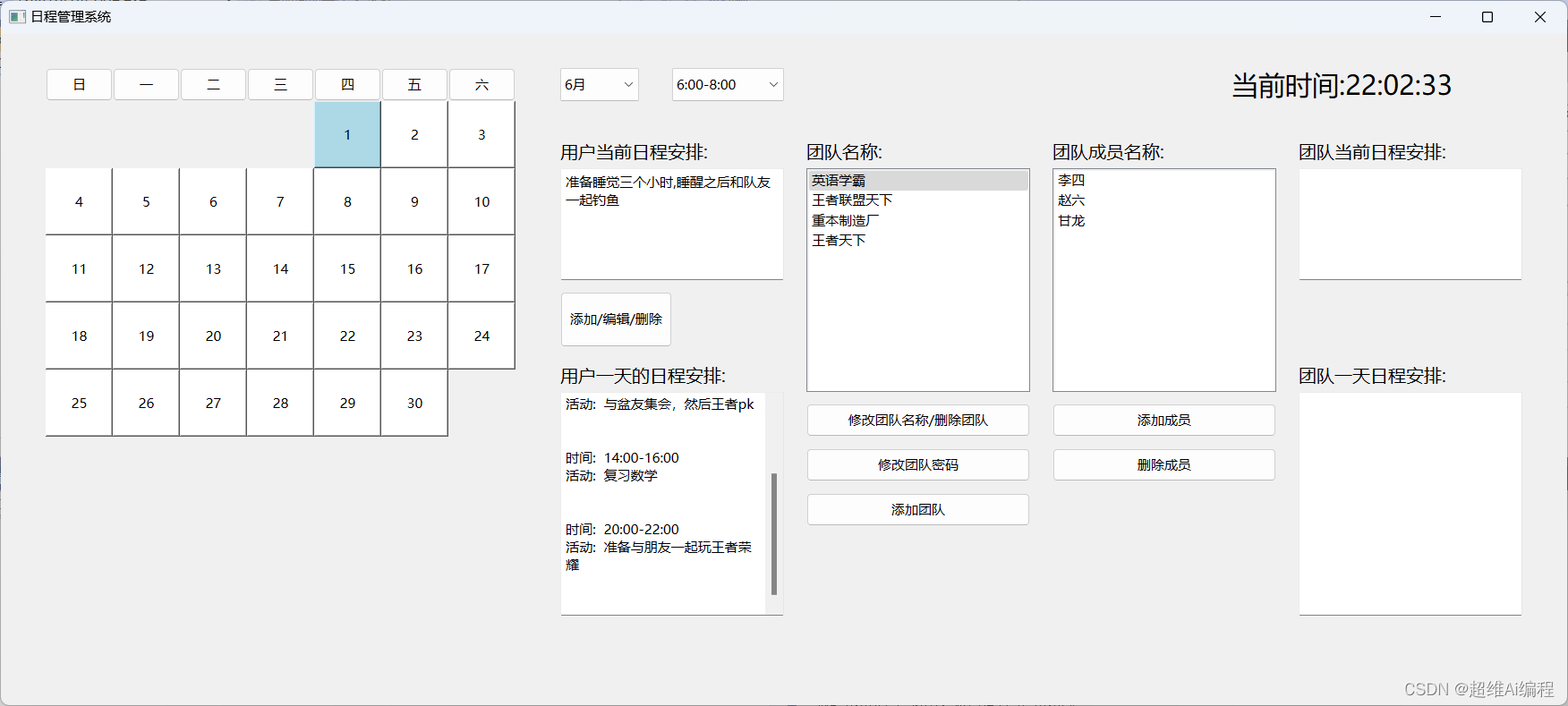Viewport: 1568px width, 706px height.
Task: Click the 二 weekday header
Action: tap(213, 85)
